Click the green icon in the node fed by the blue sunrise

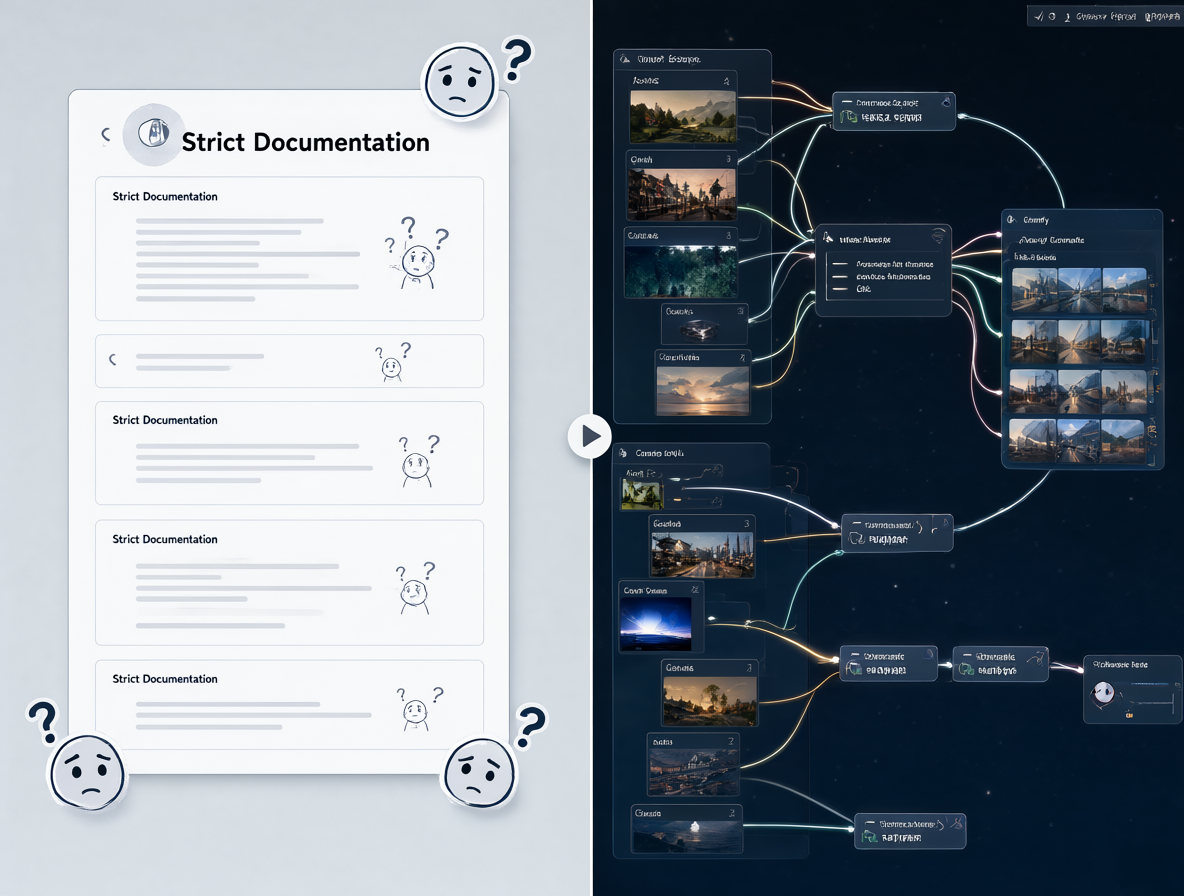[854, 670]
